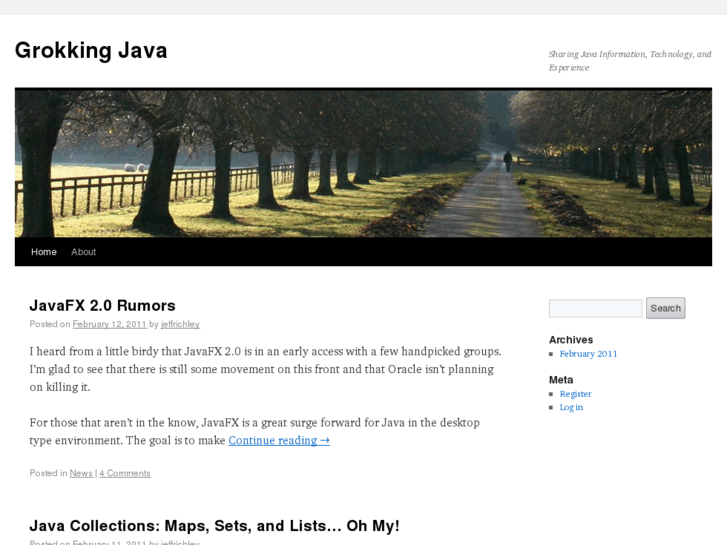
Task: Click the Register link under Meta
Action: click(x=575, y=394)
